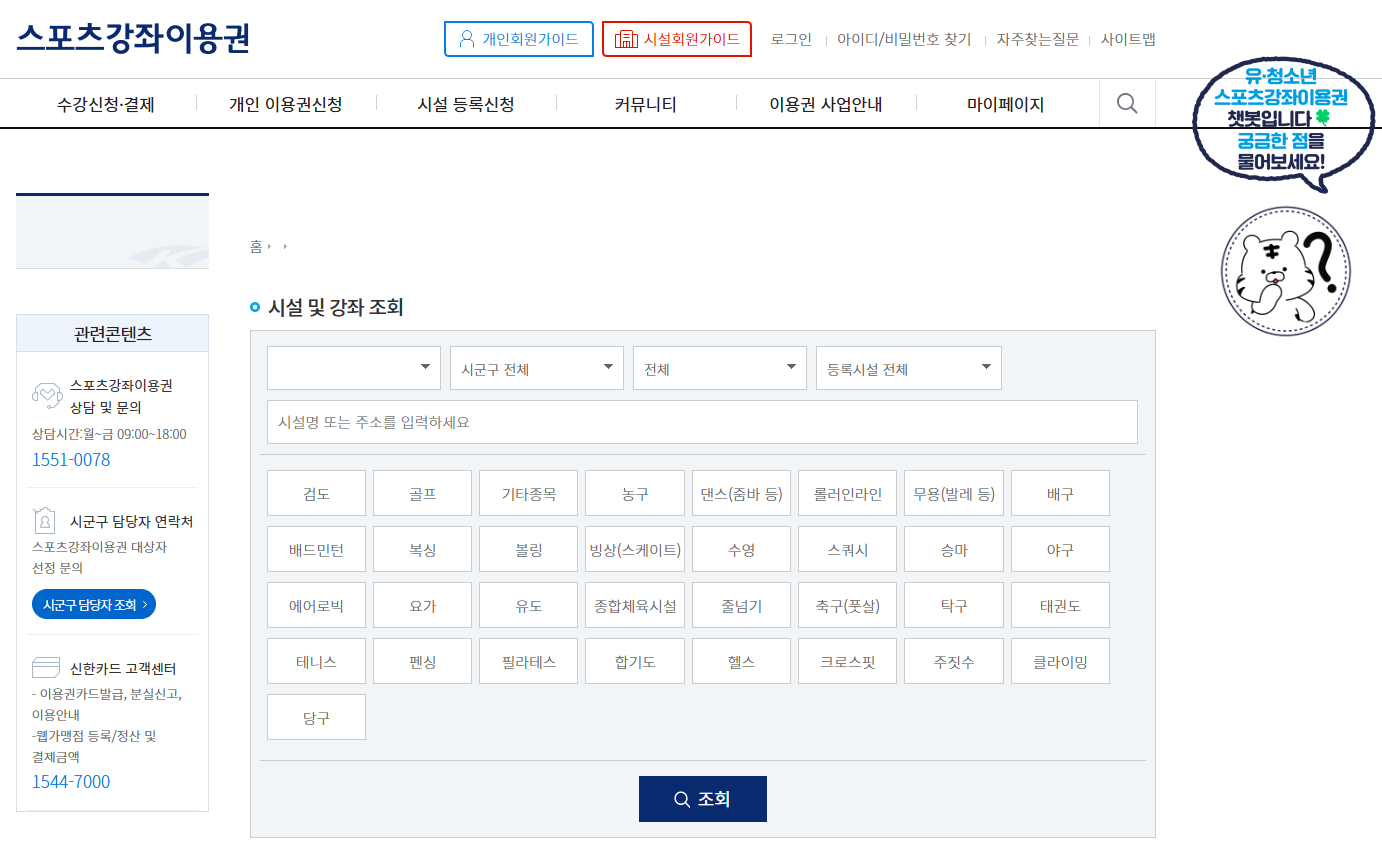The image size is (1382, 849).
Task: Toggle the 필라테스 sport filter
Action: 528,660
